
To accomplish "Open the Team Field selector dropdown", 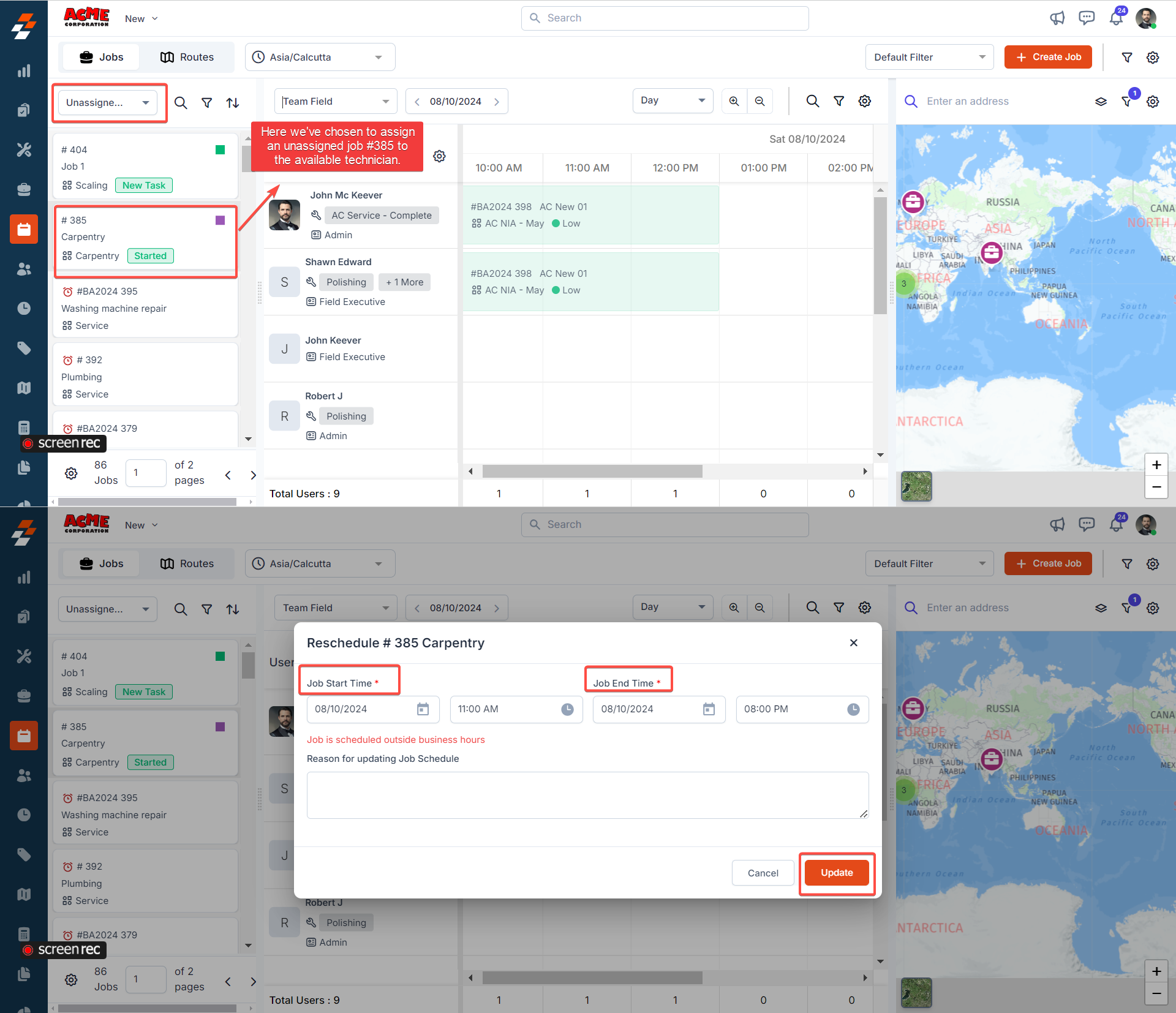I will (x=336, y=101).
